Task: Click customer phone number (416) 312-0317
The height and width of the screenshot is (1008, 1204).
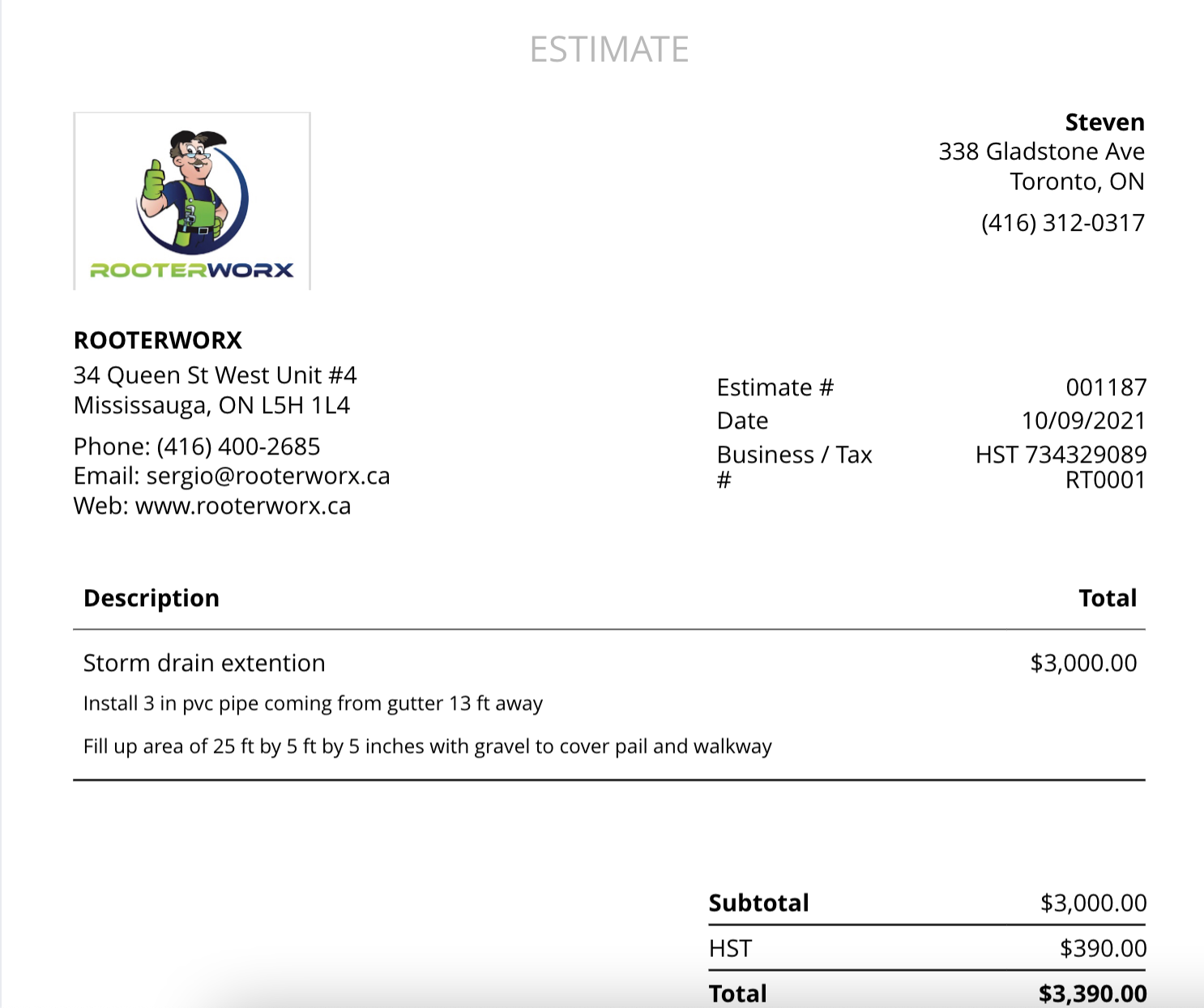Action: (x=1062, y=223)
